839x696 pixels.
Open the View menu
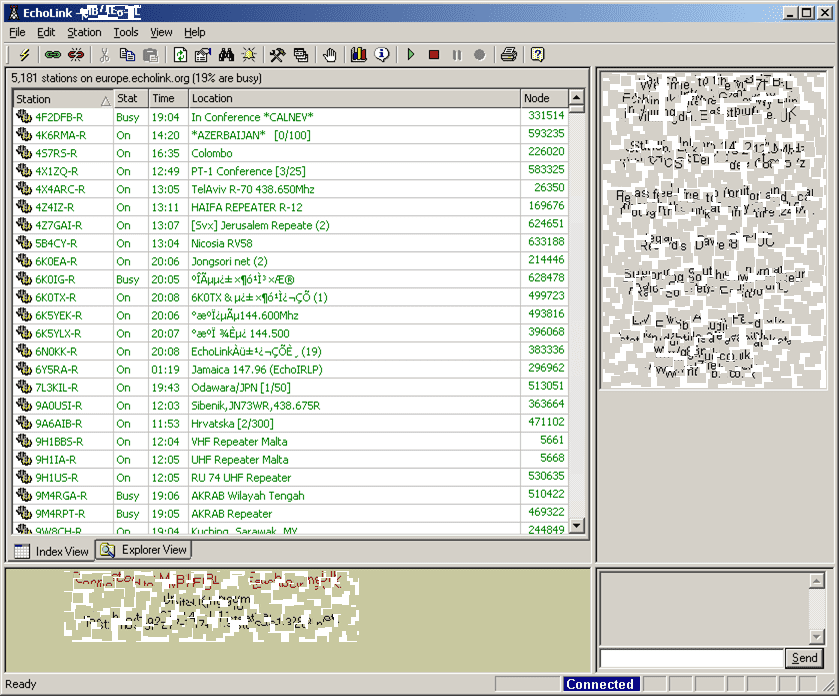161,32
